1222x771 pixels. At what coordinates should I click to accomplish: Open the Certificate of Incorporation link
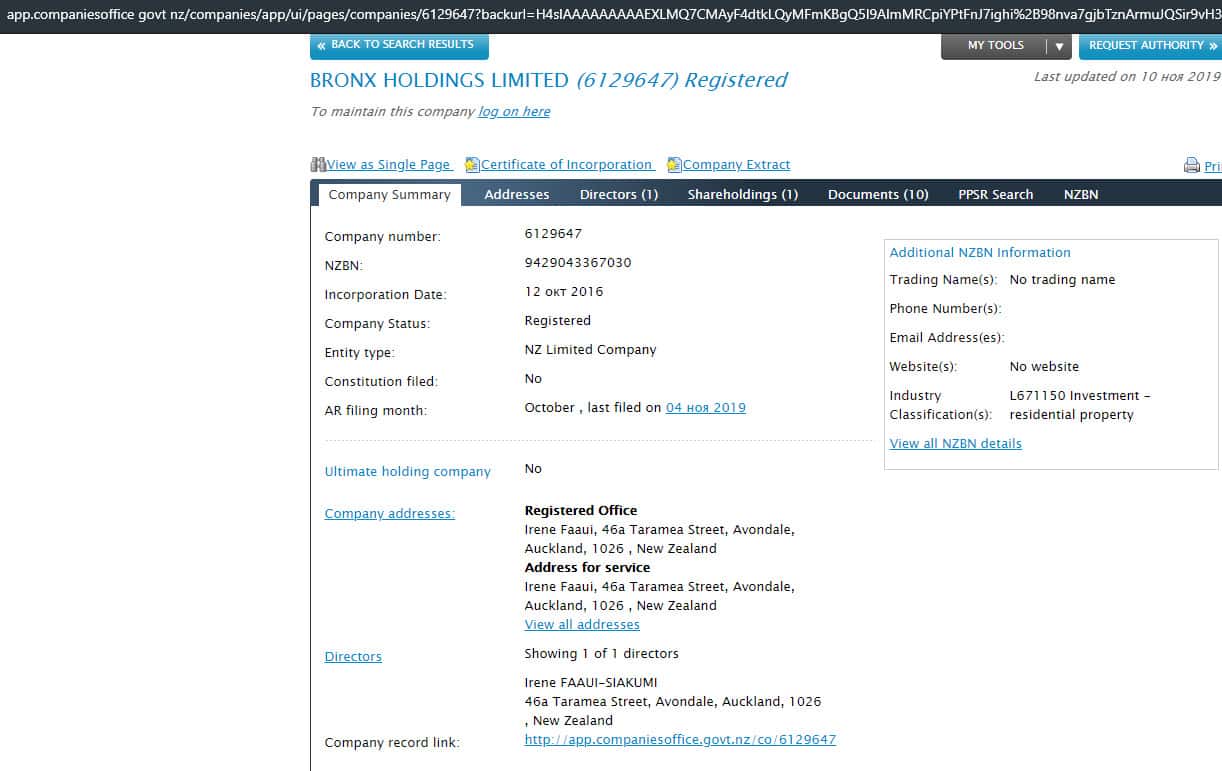click(567, 165)
